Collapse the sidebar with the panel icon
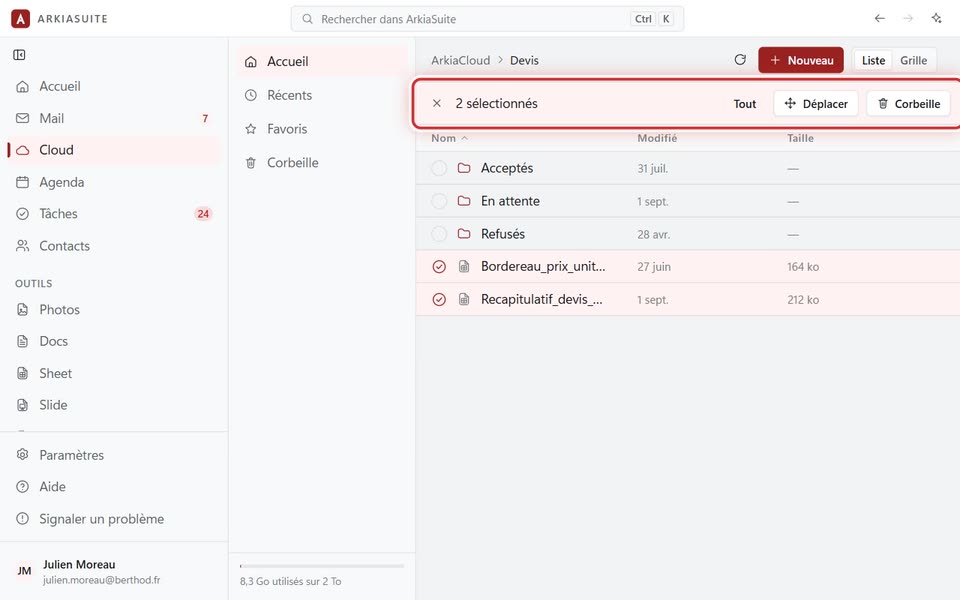This screenshot has height=600, width=960. tap(20, 55)
